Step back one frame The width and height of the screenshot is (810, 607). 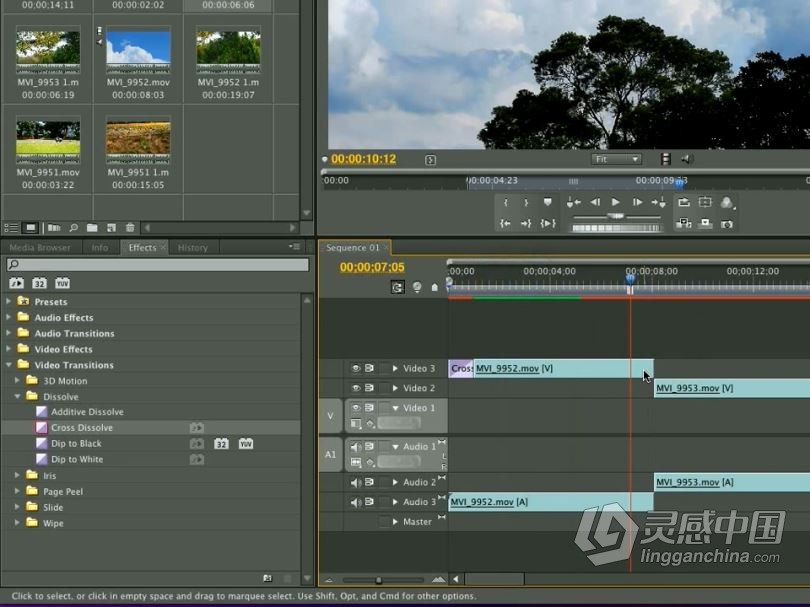click(595, 203)
